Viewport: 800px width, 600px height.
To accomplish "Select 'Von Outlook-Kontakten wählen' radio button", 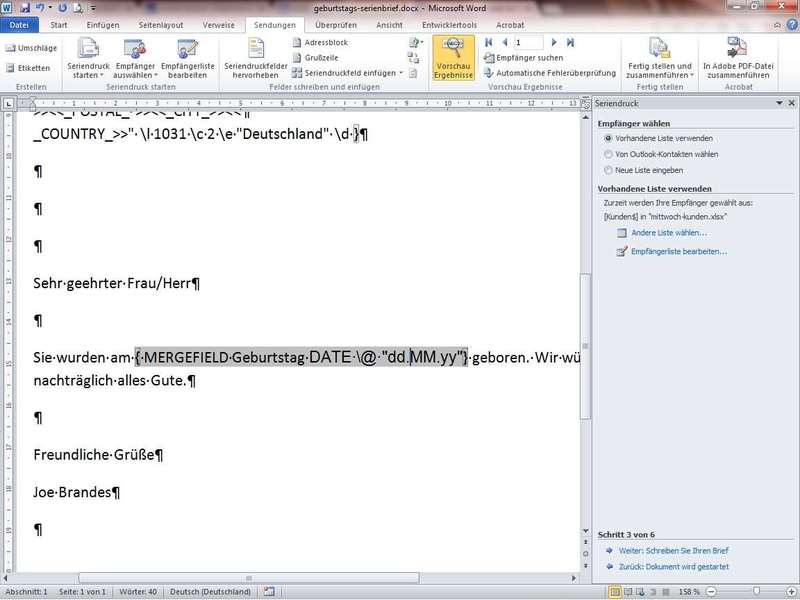I will click(608, 154).
